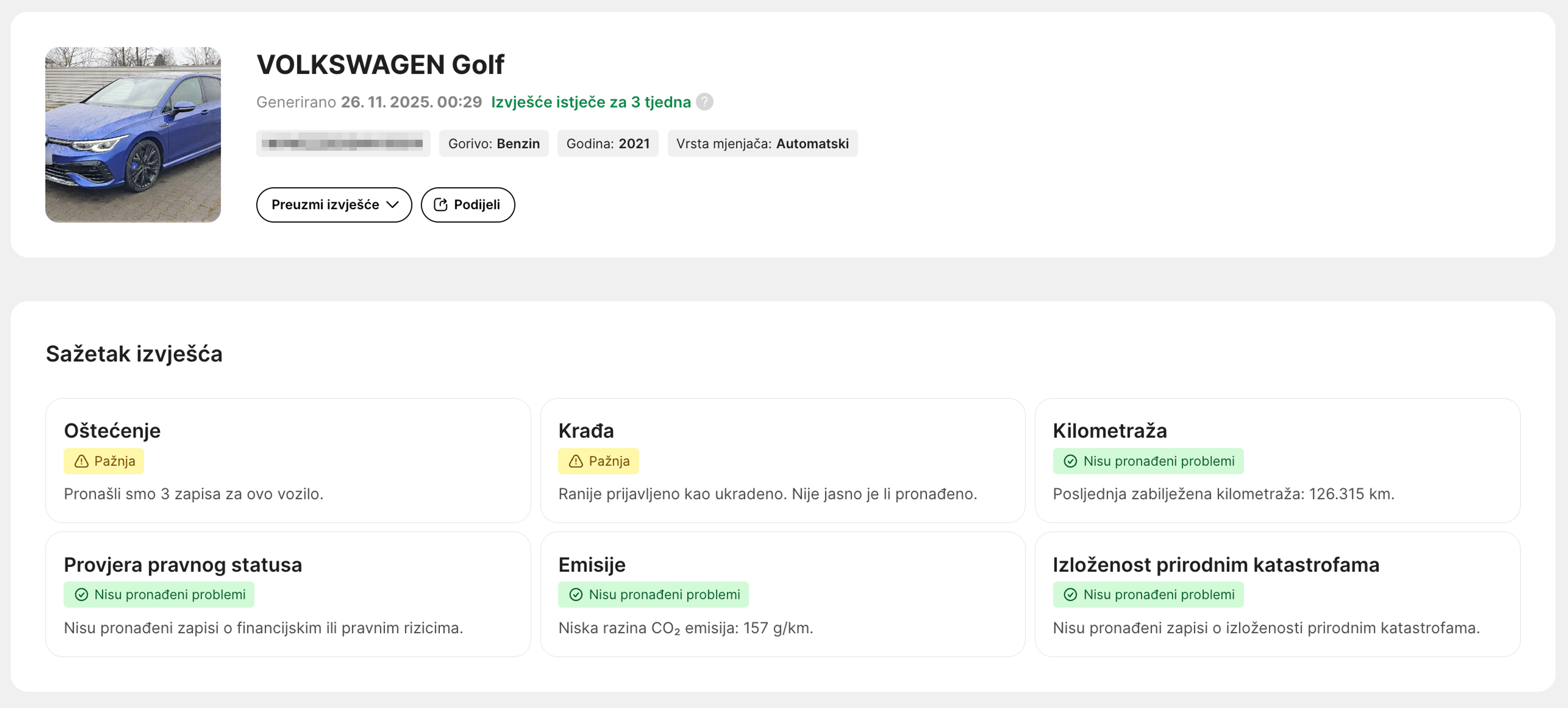Click Nisu pronađeni problemi badge under Kilometraža
This screenshot has width=1568, height=708.
click(x=1148, y=461)
